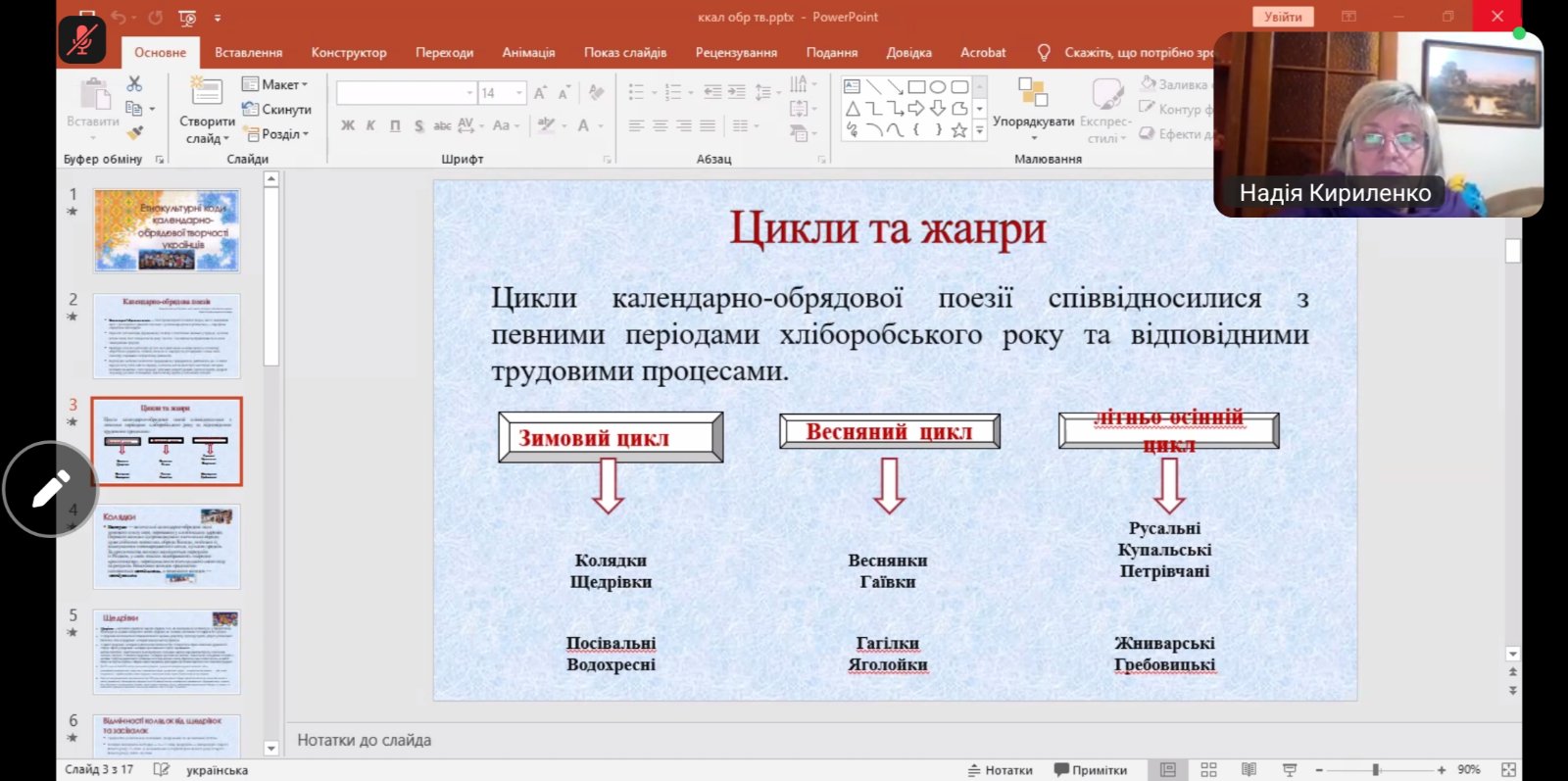Toggle the Примітки comments pane
The image size is (1568, 781).
1090,770
